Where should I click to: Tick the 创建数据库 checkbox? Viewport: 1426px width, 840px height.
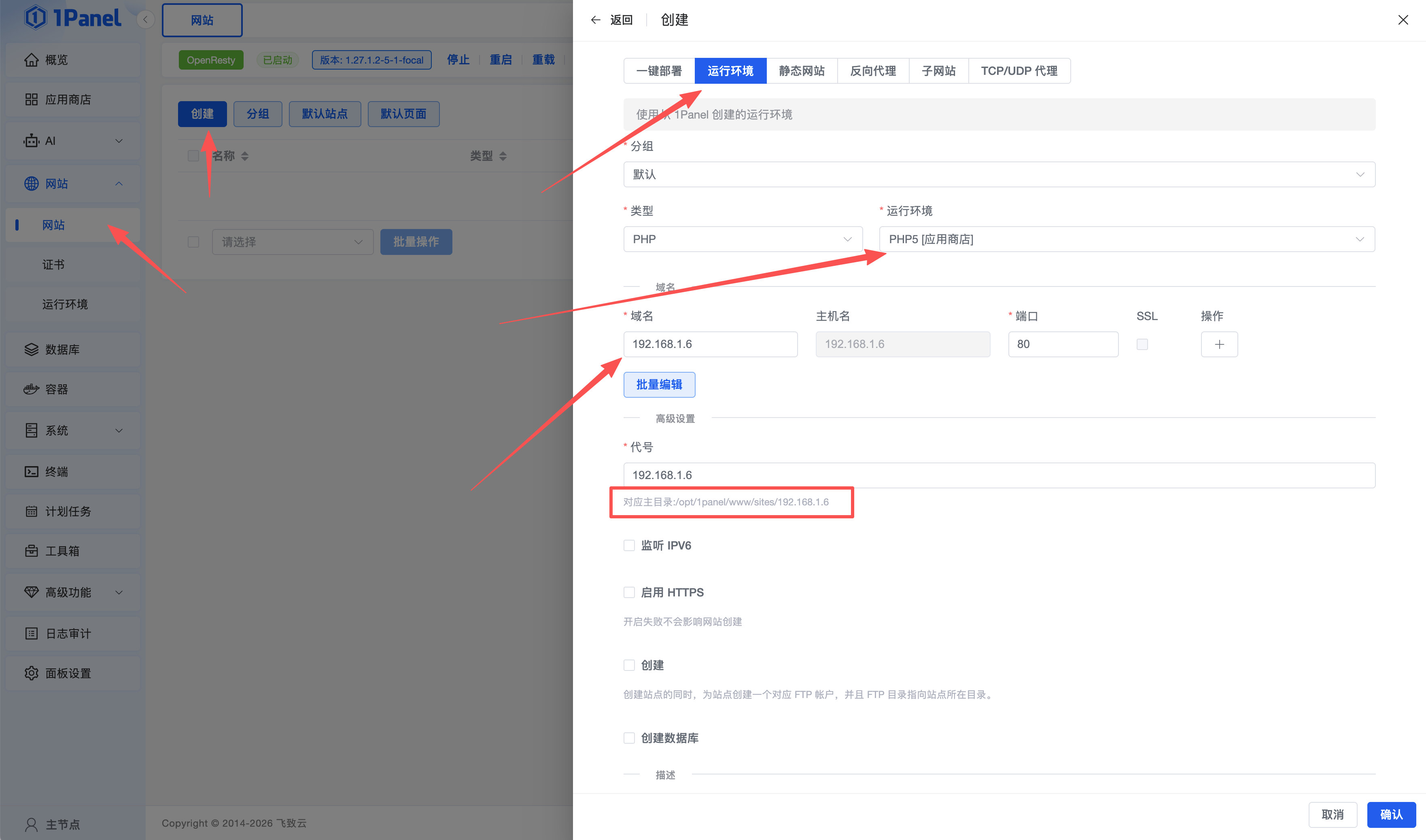pyautogui.click(x=629, y=738)
